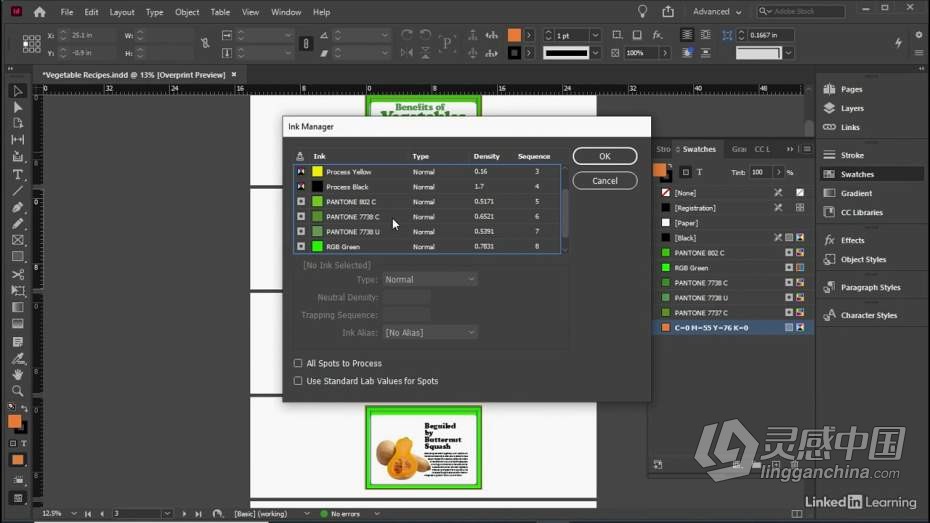Toggle process icon for Process Black ink
930x523 pixels.
coord(301,186)
